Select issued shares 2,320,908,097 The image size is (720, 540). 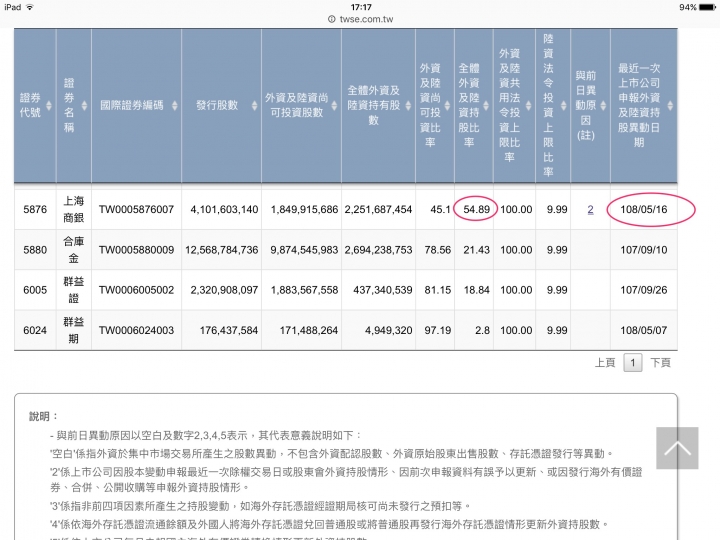[224, 290]
